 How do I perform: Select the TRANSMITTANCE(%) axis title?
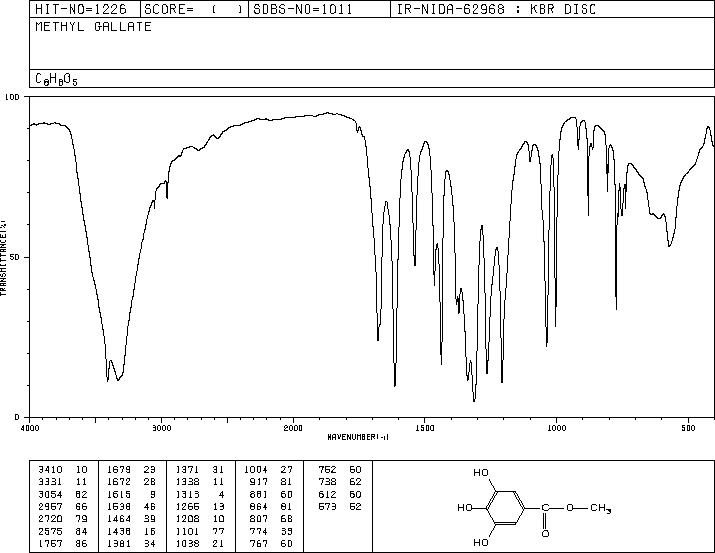[x=3, y=258]
